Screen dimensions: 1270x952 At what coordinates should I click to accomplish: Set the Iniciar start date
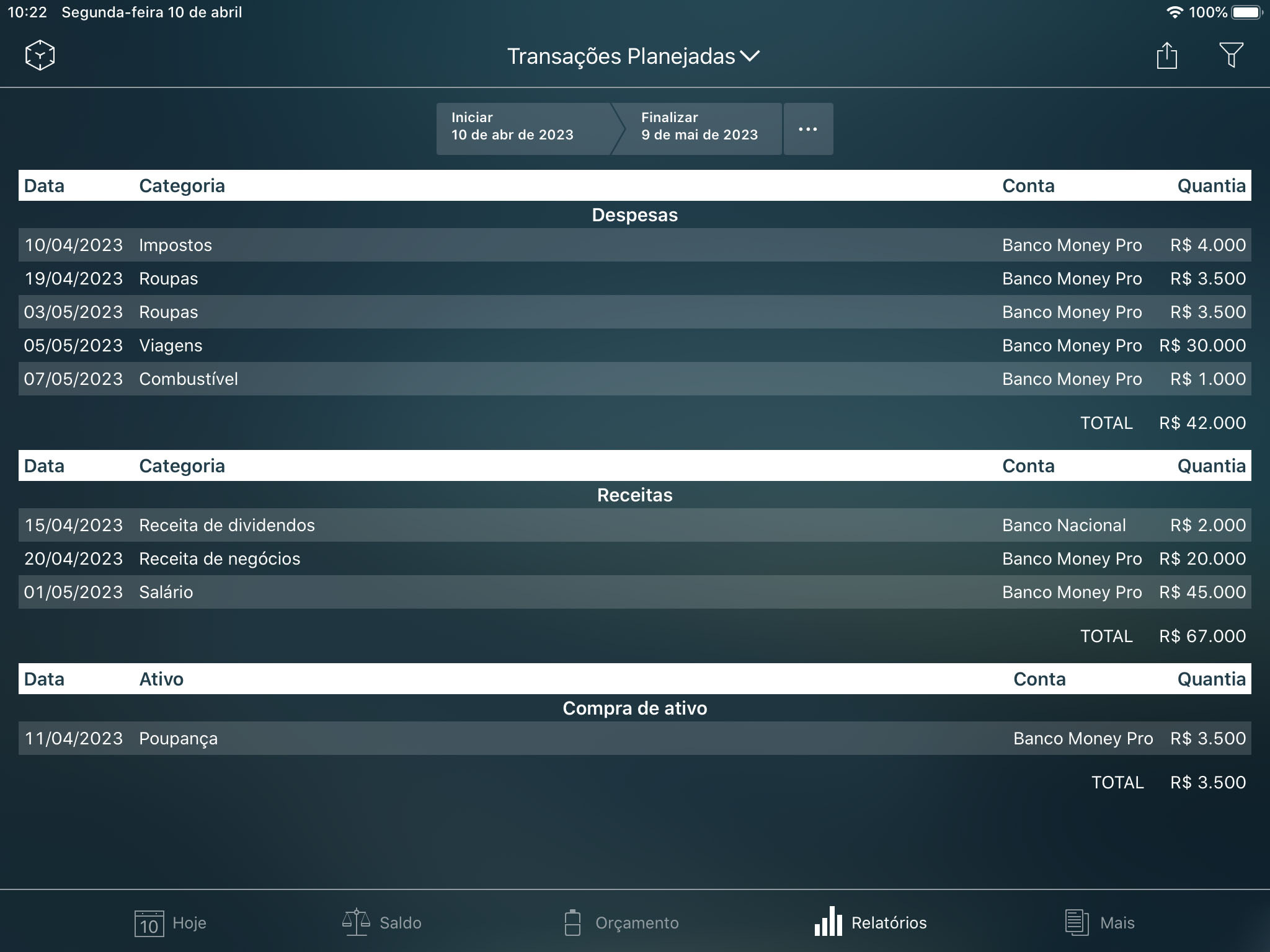[x=524, y=129]
